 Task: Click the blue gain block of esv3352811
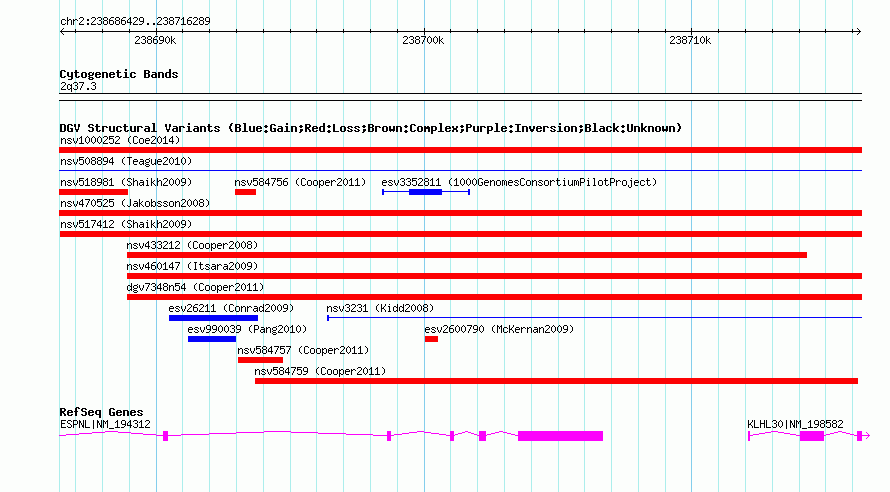click(x=425, y=192)
